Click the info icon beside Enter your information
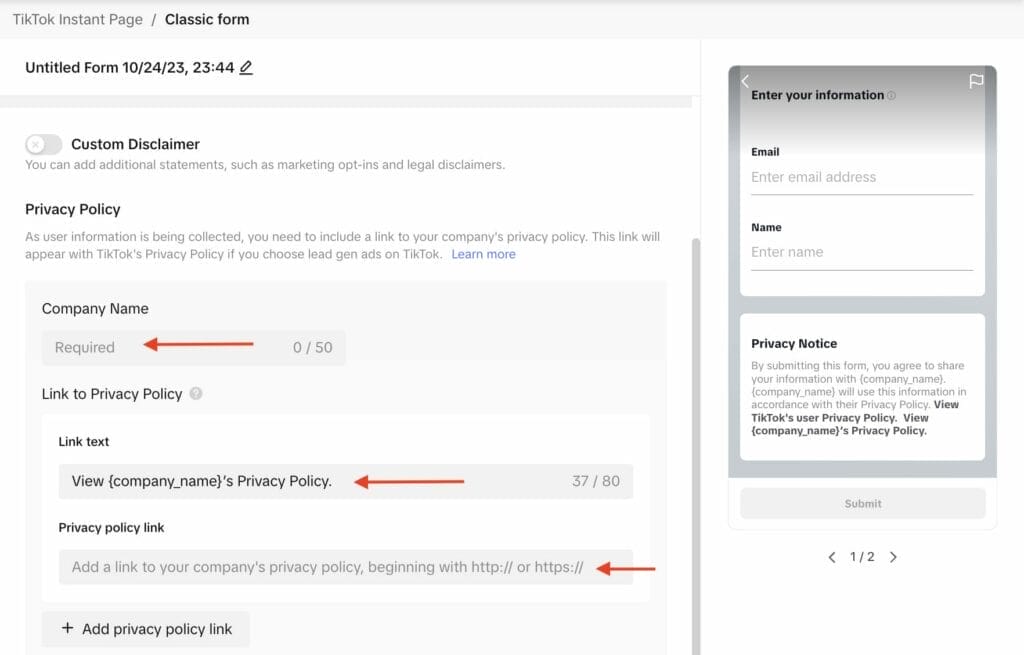Screen dimensions: 1024x655 coord(892,96)
